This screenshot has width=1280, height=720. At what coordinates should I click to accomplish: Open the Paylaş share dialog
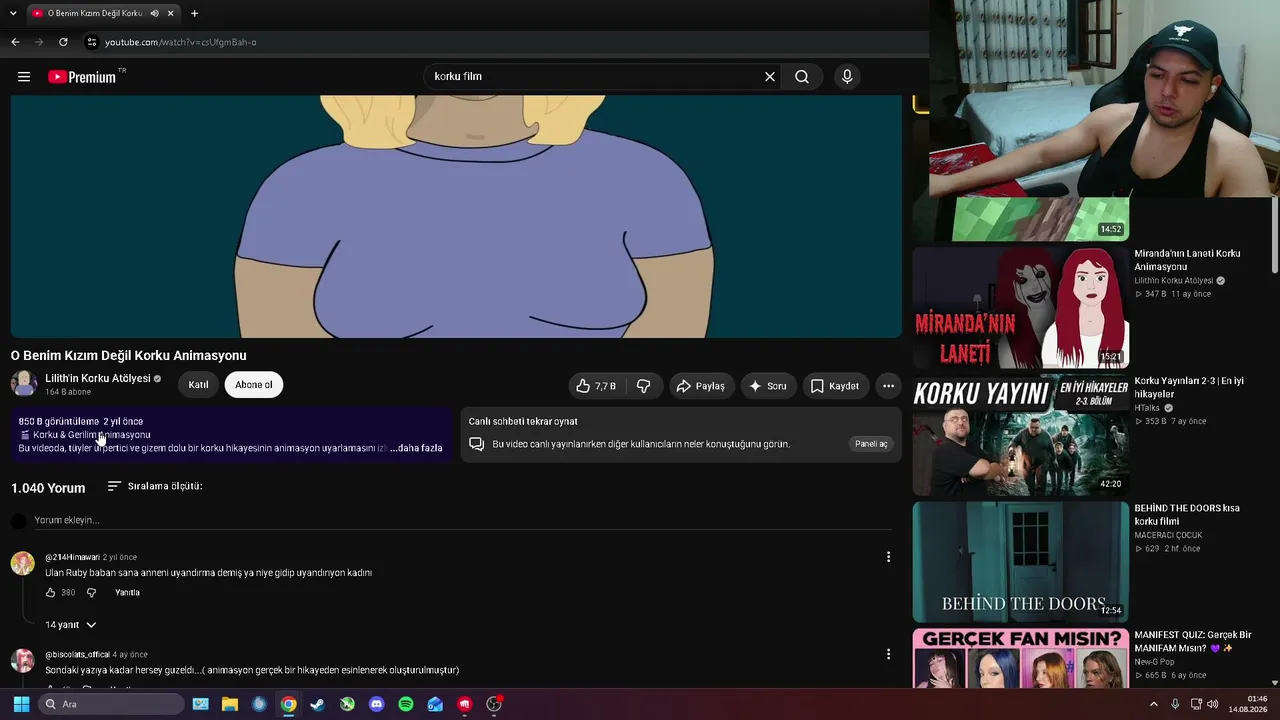pyautogui.click(x=701, y=386)
